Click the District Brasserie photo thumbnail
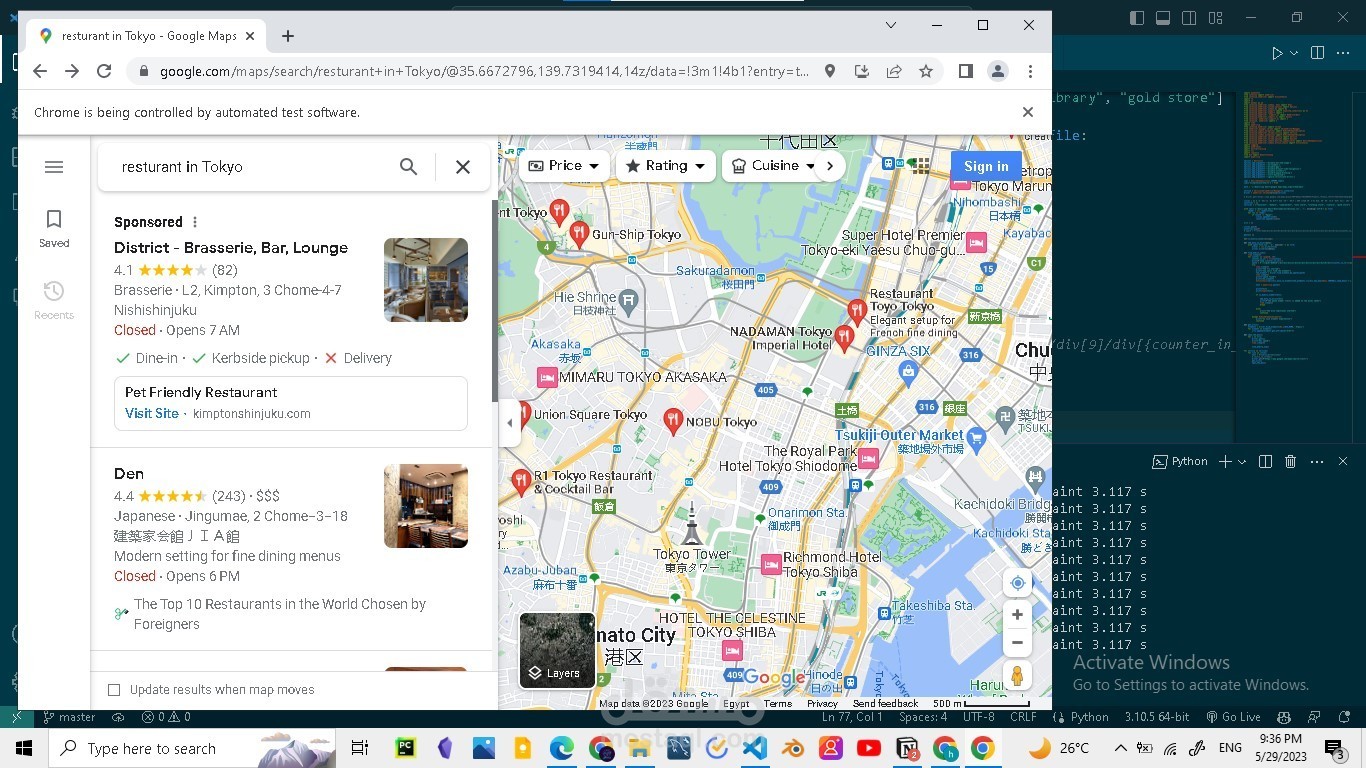 (426, 280)
